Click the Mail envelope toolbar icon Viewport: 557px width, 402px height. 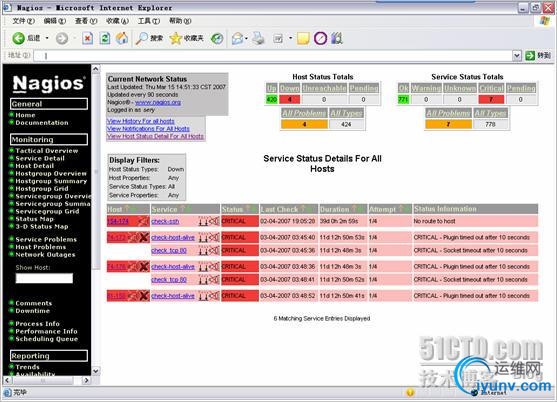tap(237, 38)
